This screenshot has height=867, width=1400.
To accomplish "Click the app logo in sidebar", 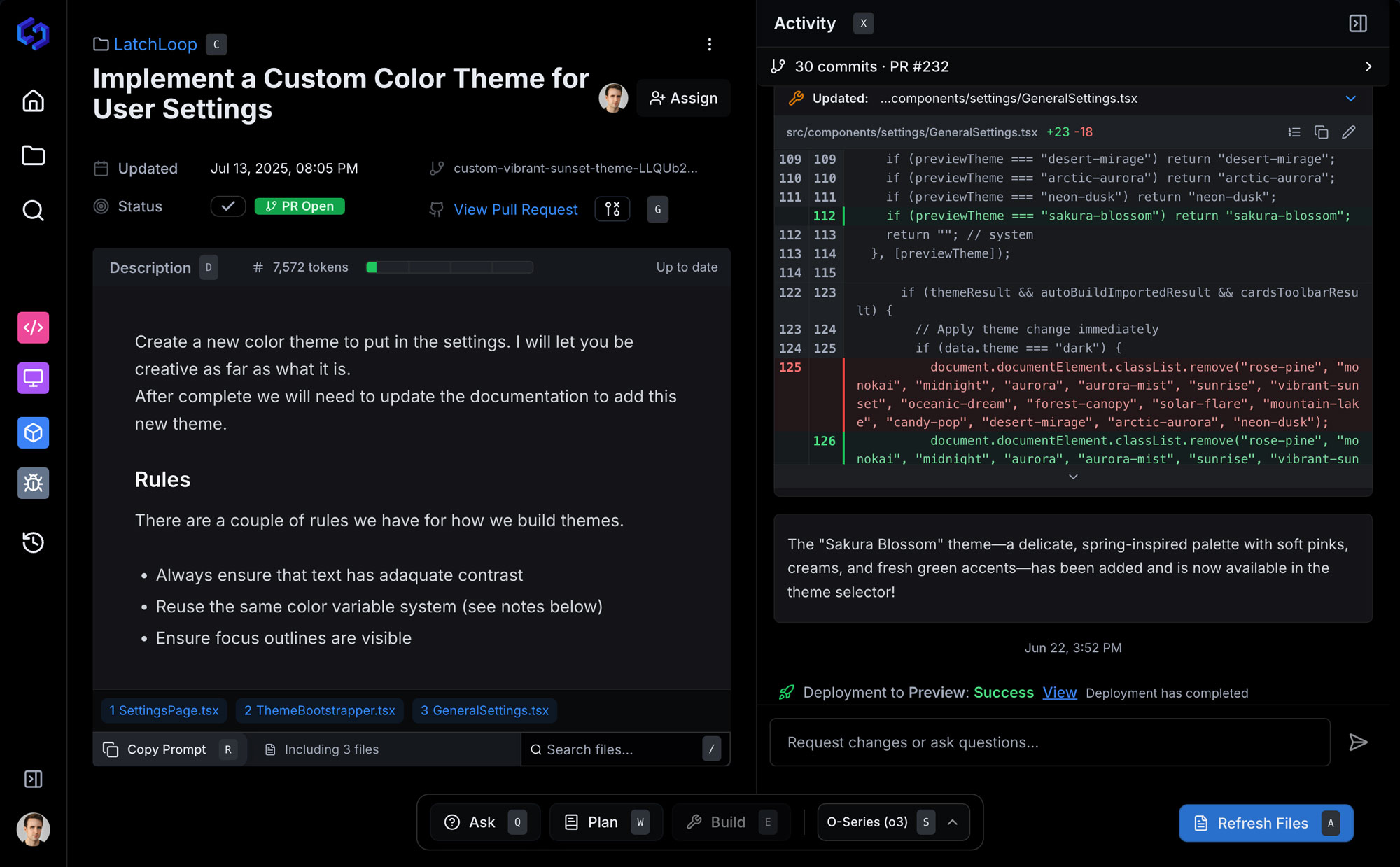I will click(33, 33).
